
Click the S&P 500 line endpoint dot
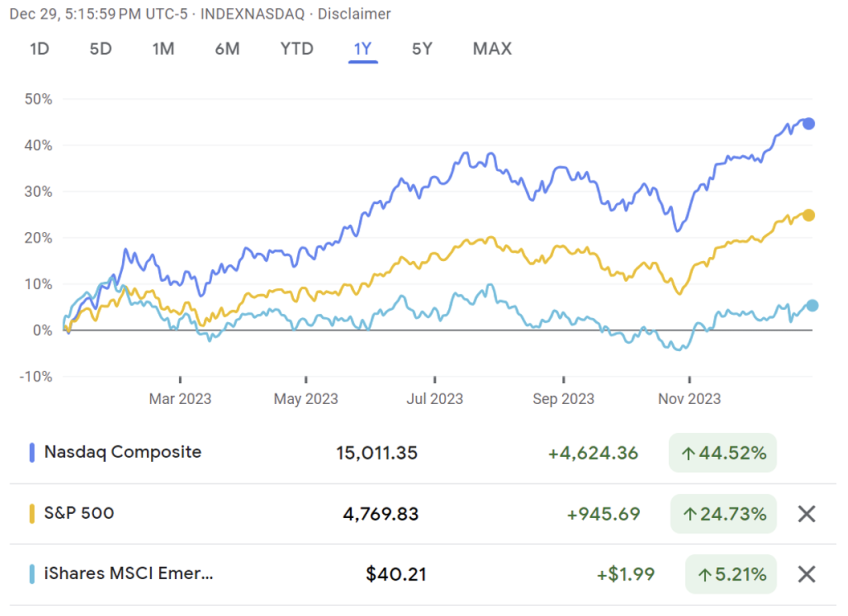(808, 214)
